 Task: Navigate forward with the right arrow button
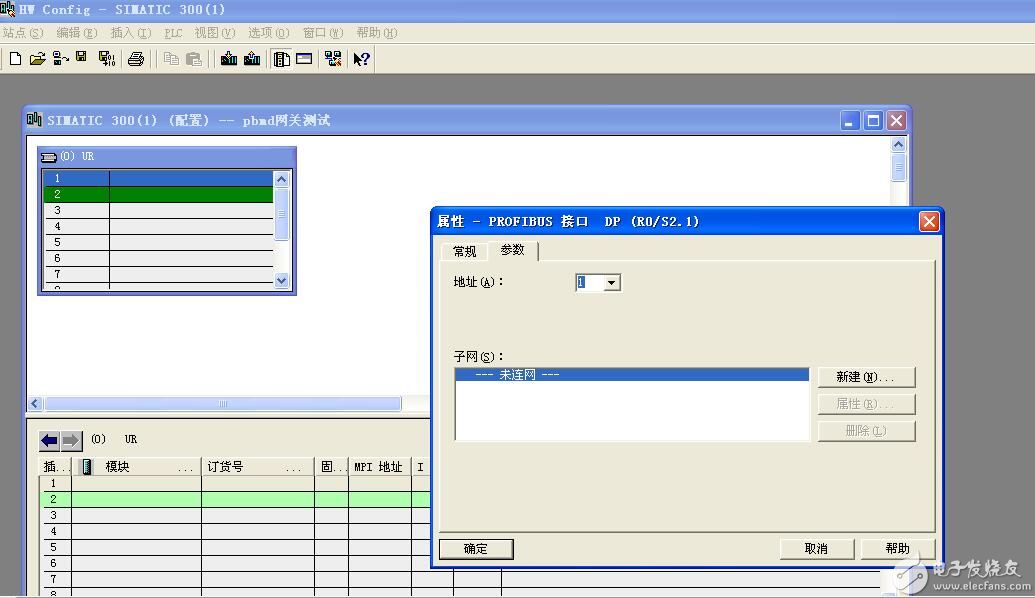(x=71, y=440)
